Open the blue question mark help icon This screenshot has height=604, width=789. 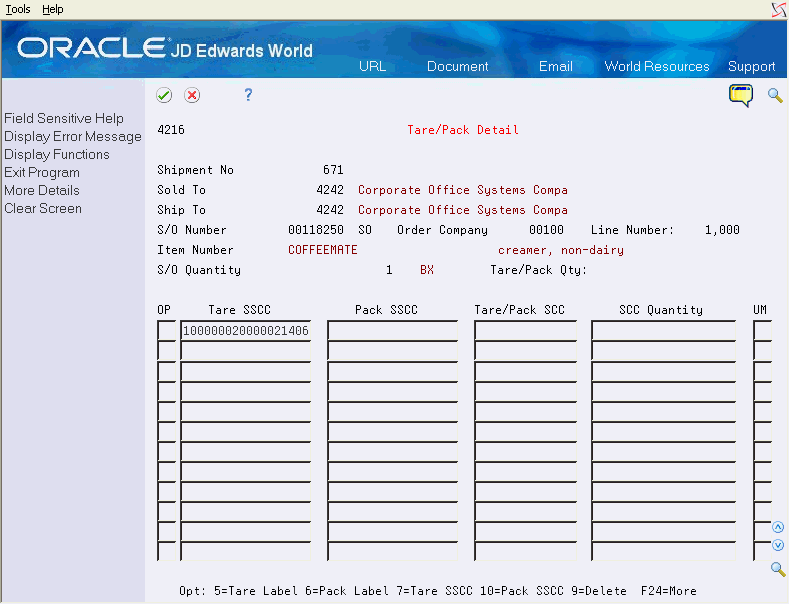point(248,95)
